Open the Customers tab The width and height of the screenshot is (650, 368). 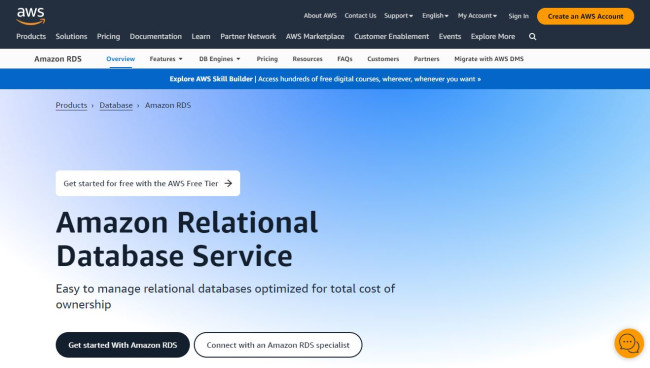pyautogui.click(x=383, y=59)
